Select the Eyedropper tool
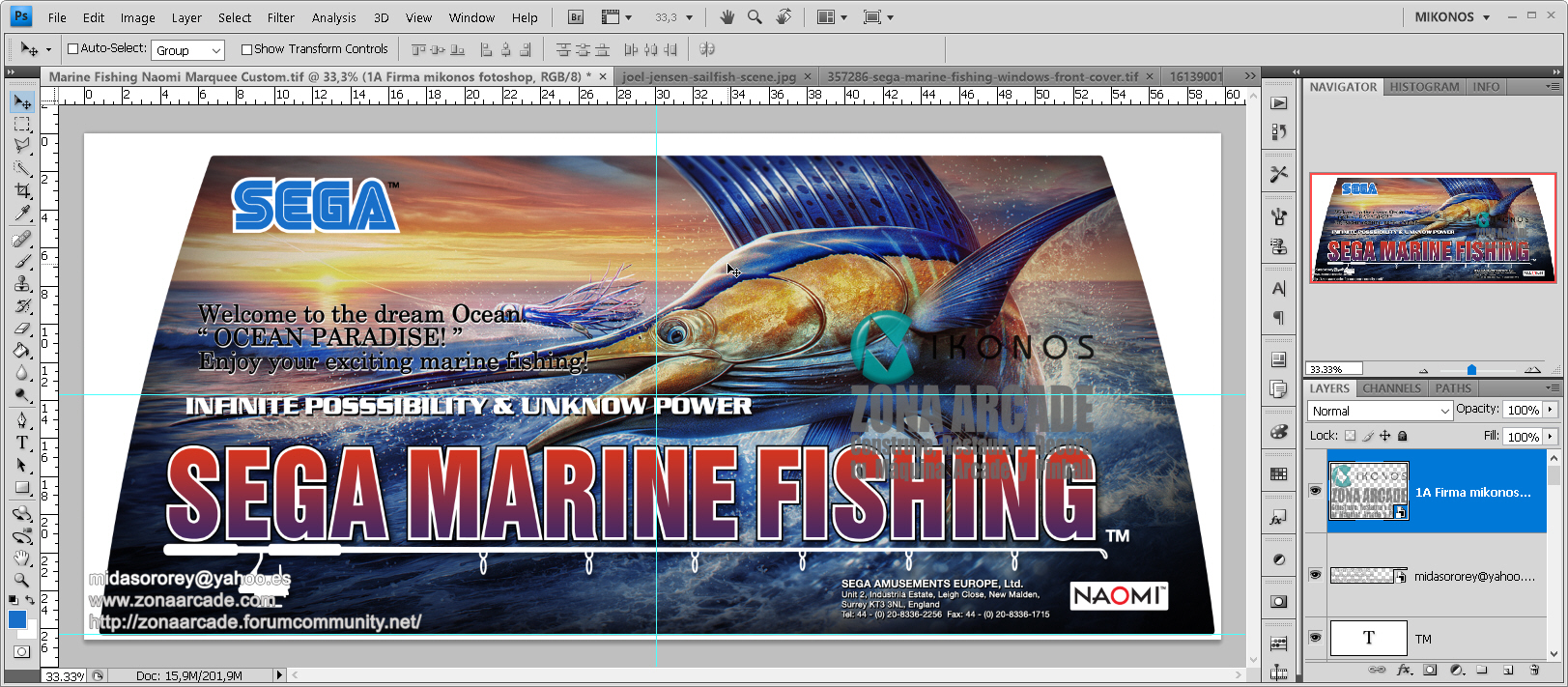1568x687 pixels. [22, 214]
